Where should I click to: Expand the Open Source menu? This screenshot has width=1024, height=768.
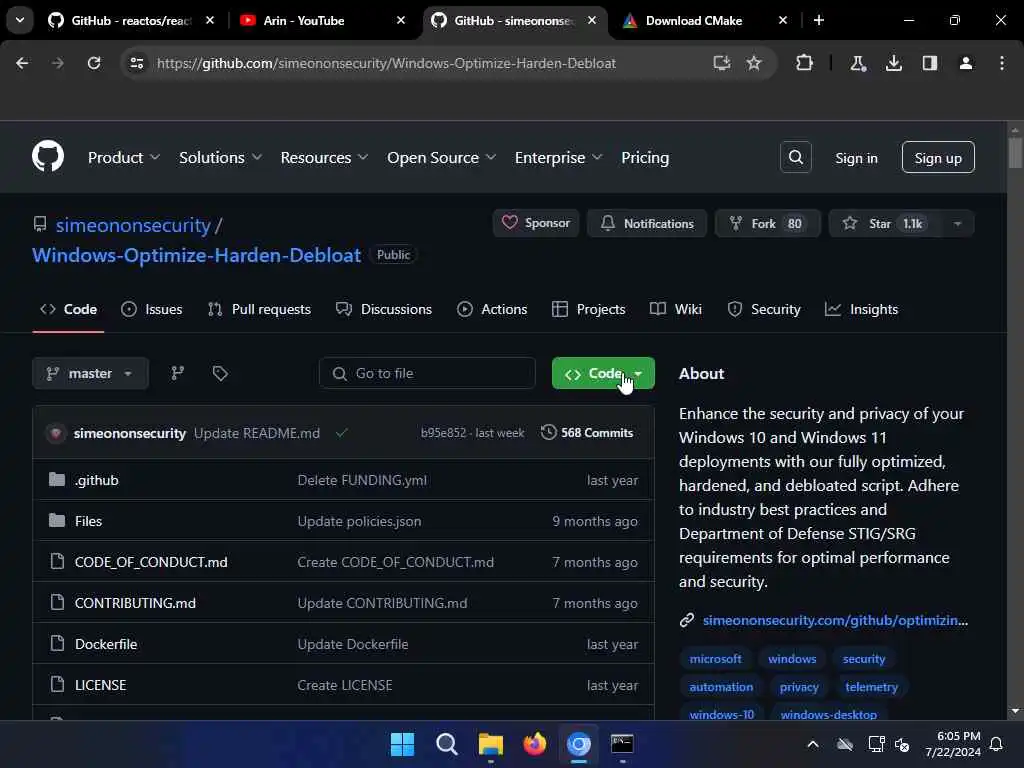click(x=441, y=157)
